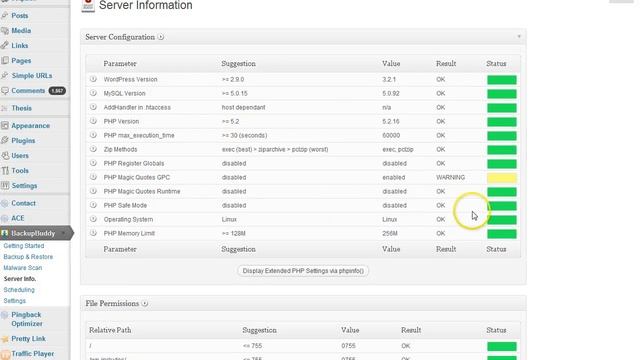
Task: Click the Pages sidebar icon
Action: tap(4, 60)
